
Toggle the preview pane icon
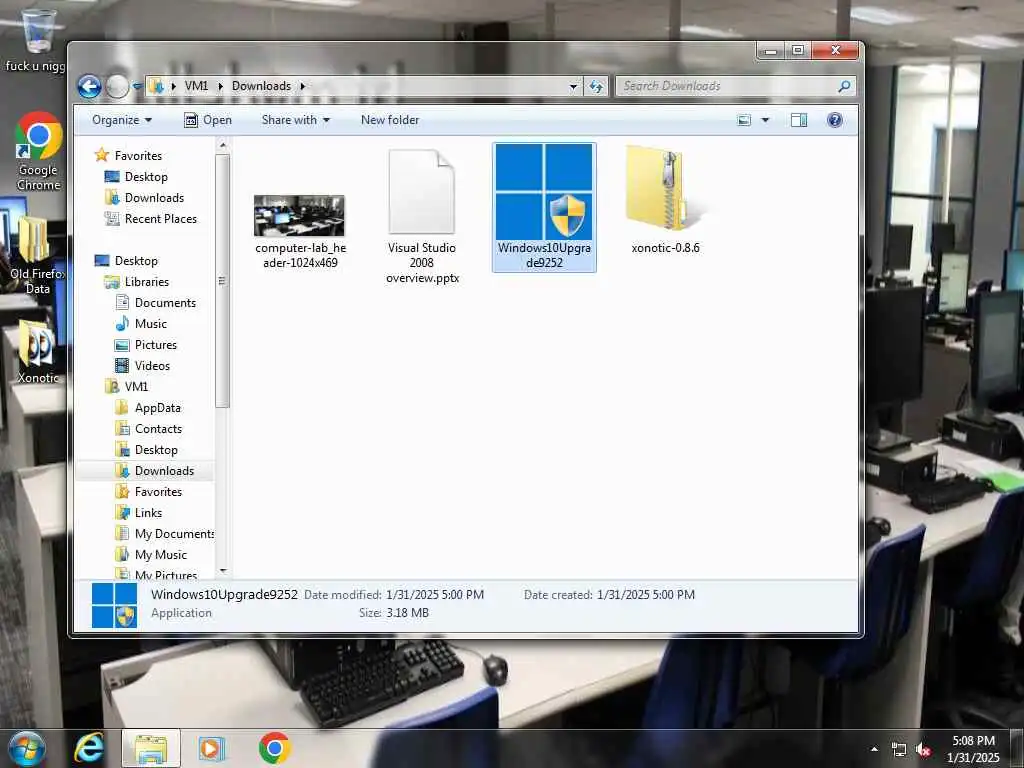799,120
